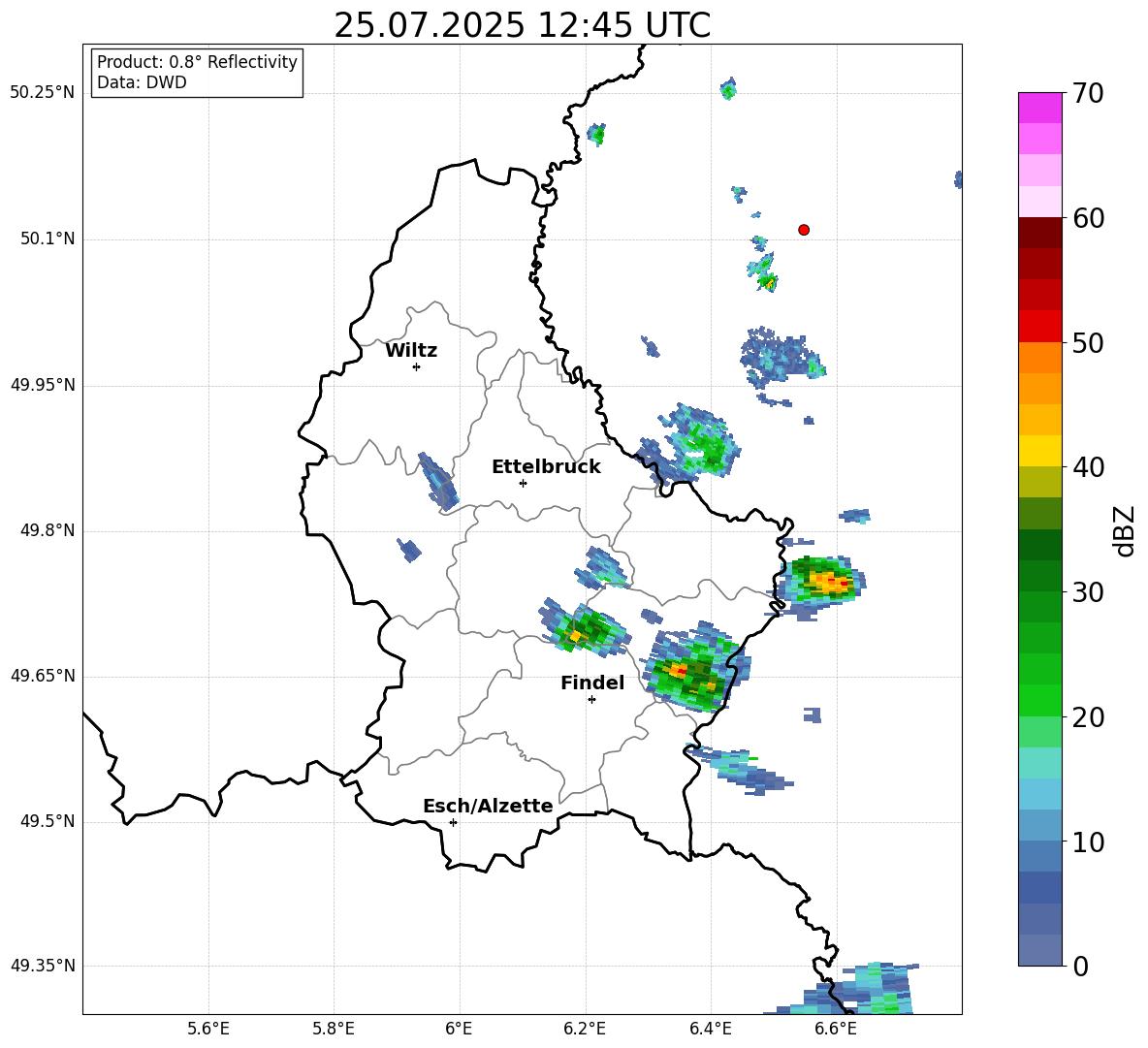Click the storm cell east of Findel
This screenshot has width=1148, height=1048.
click(x=695, y=668)
